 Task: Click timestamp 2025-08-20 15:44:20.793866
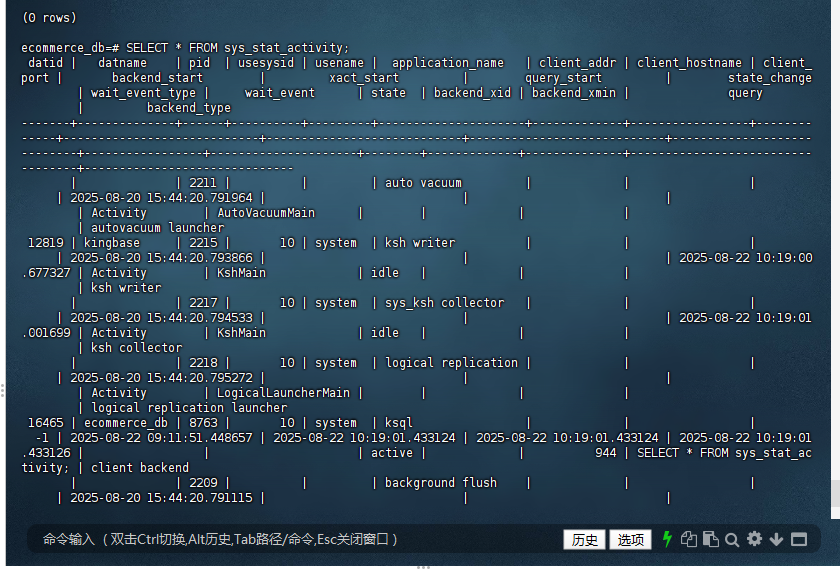pyautogui.click(x=161, y=258)
